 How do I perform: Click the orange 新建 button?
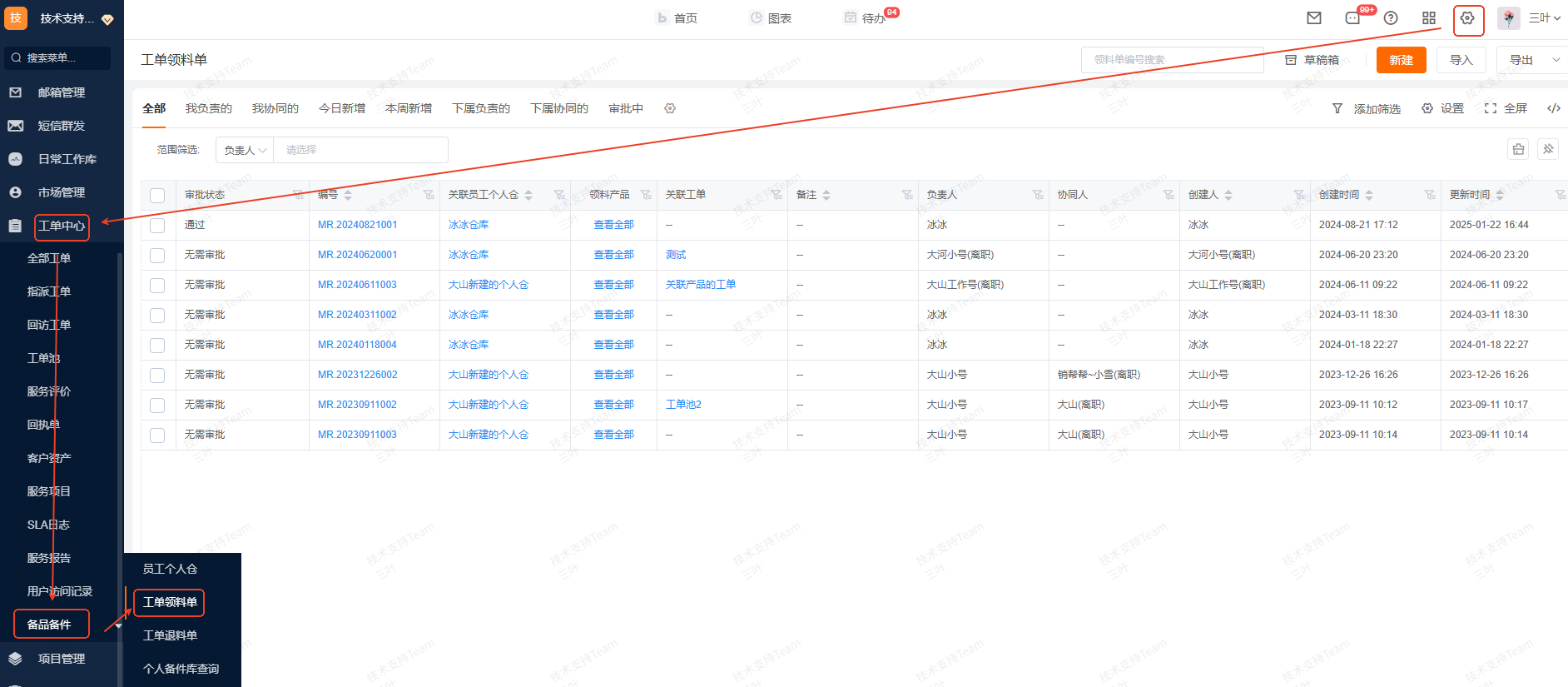pos(1401,60)
